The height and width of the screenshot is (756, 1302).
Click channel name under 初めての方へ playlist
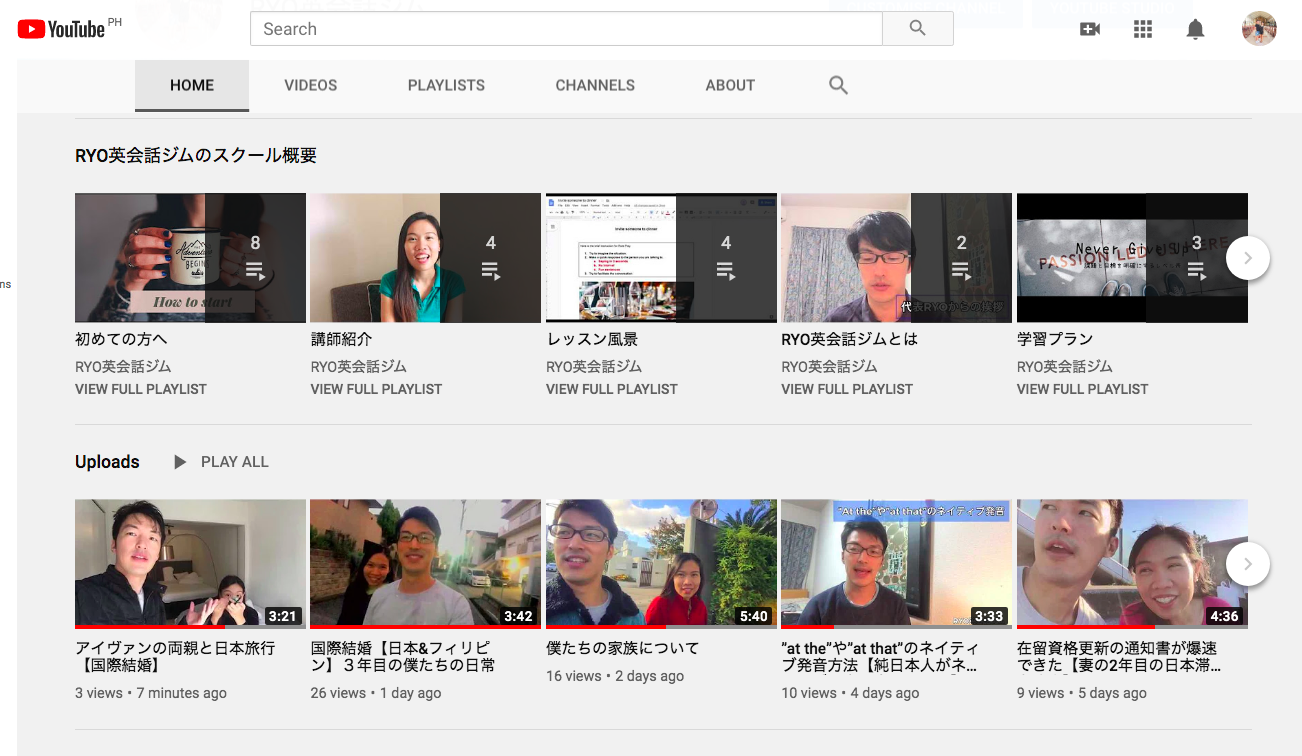click(x=123, y=366)
